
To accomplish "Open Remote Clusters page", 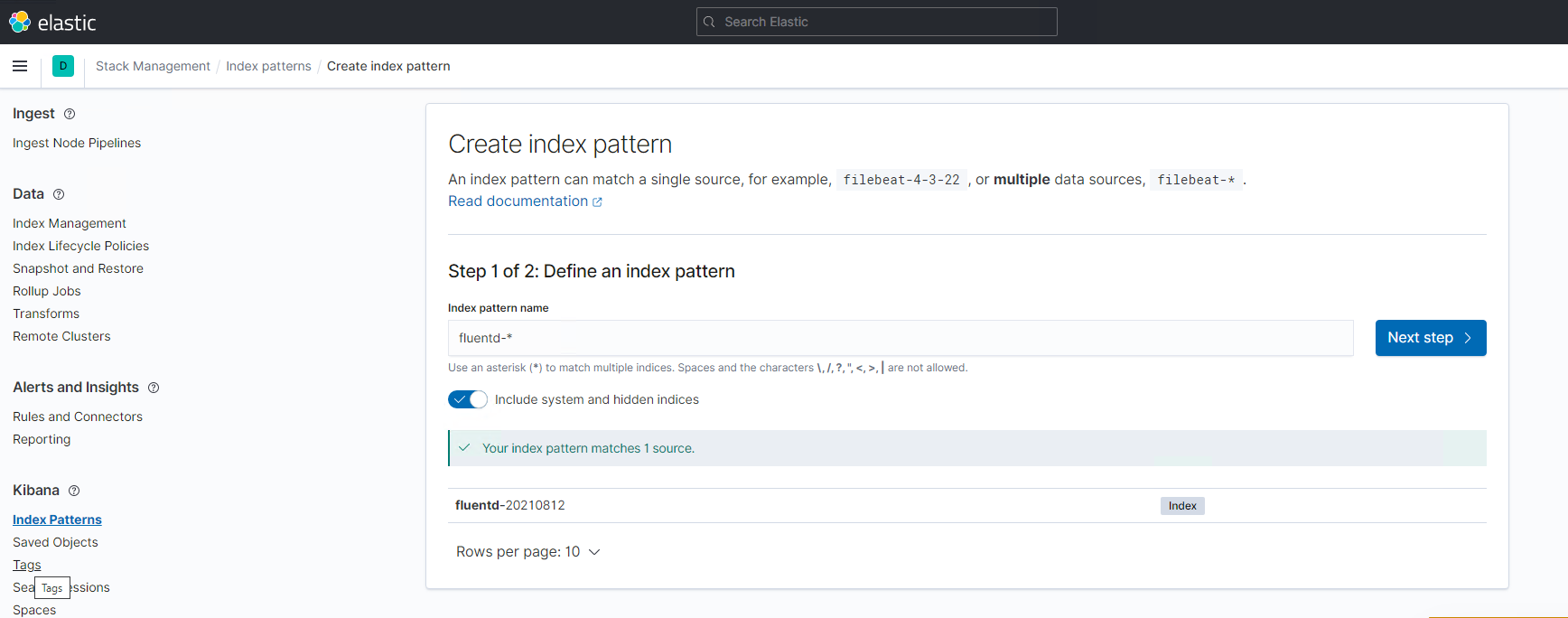I will (61, 336).
